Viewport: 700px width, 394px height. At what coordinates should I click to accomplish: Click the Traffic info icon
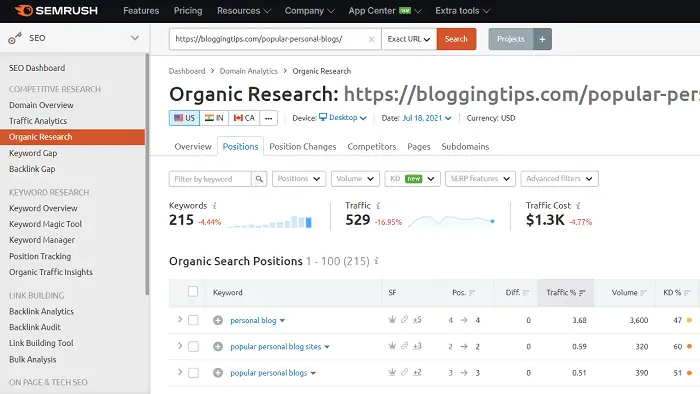(x=378, y=206)
